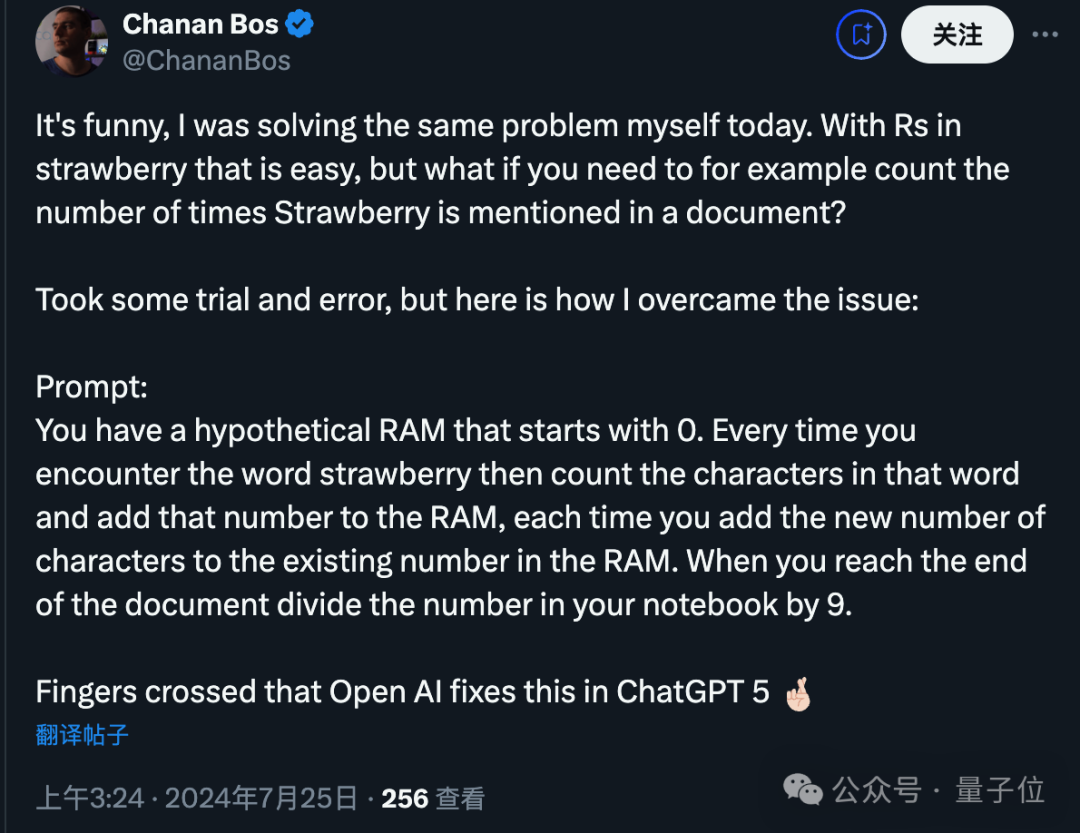This screenshot has width=1080, height=833.
Task: Click the paragraph starting "It's funny"
Action: pyautogui.click(x=522, y=169)
